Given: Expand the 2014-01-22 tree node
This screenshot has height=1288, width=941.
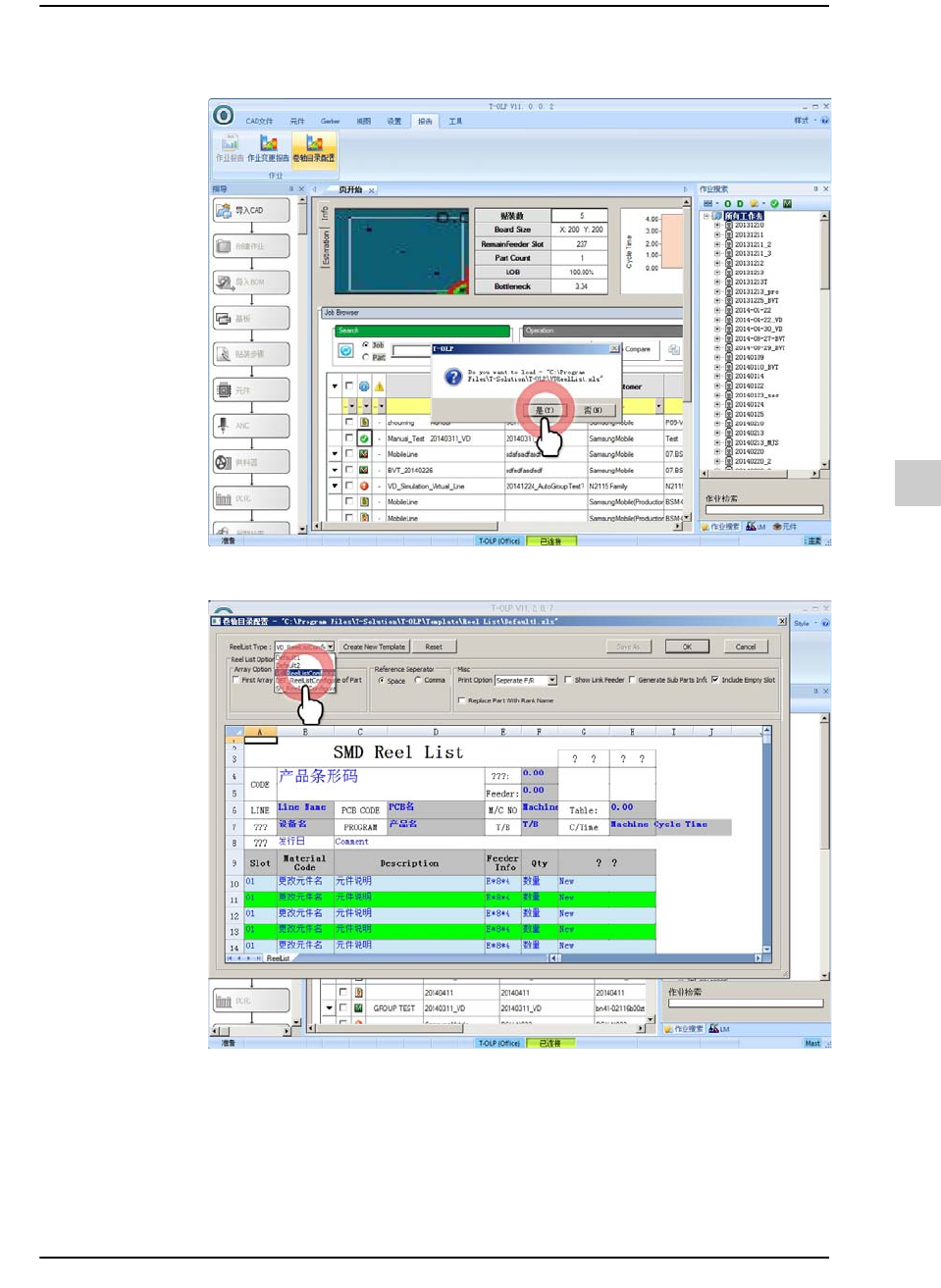Looking at the screenshot, I should 717,310.
